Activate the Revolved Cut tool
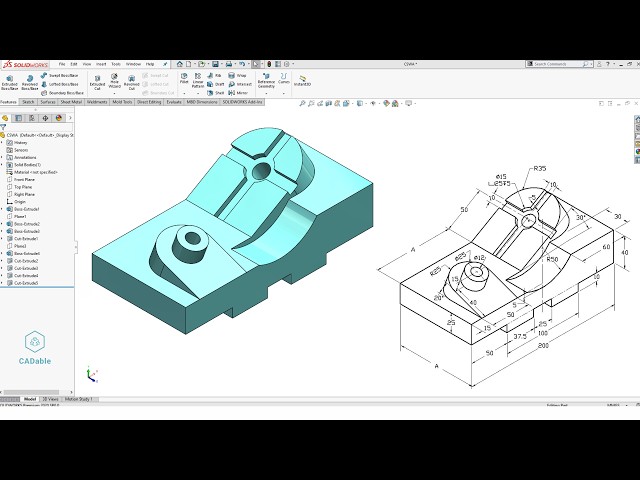640x480 pixels. coord(131,82)
